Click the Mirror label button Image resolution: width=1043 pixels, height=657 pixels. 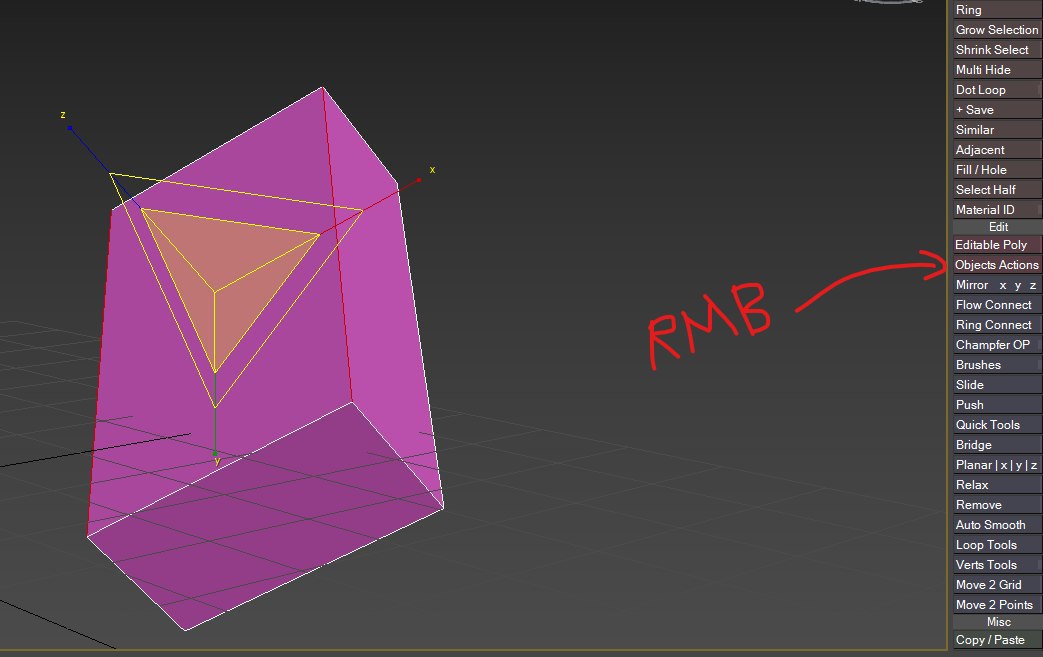pos(972,285)
